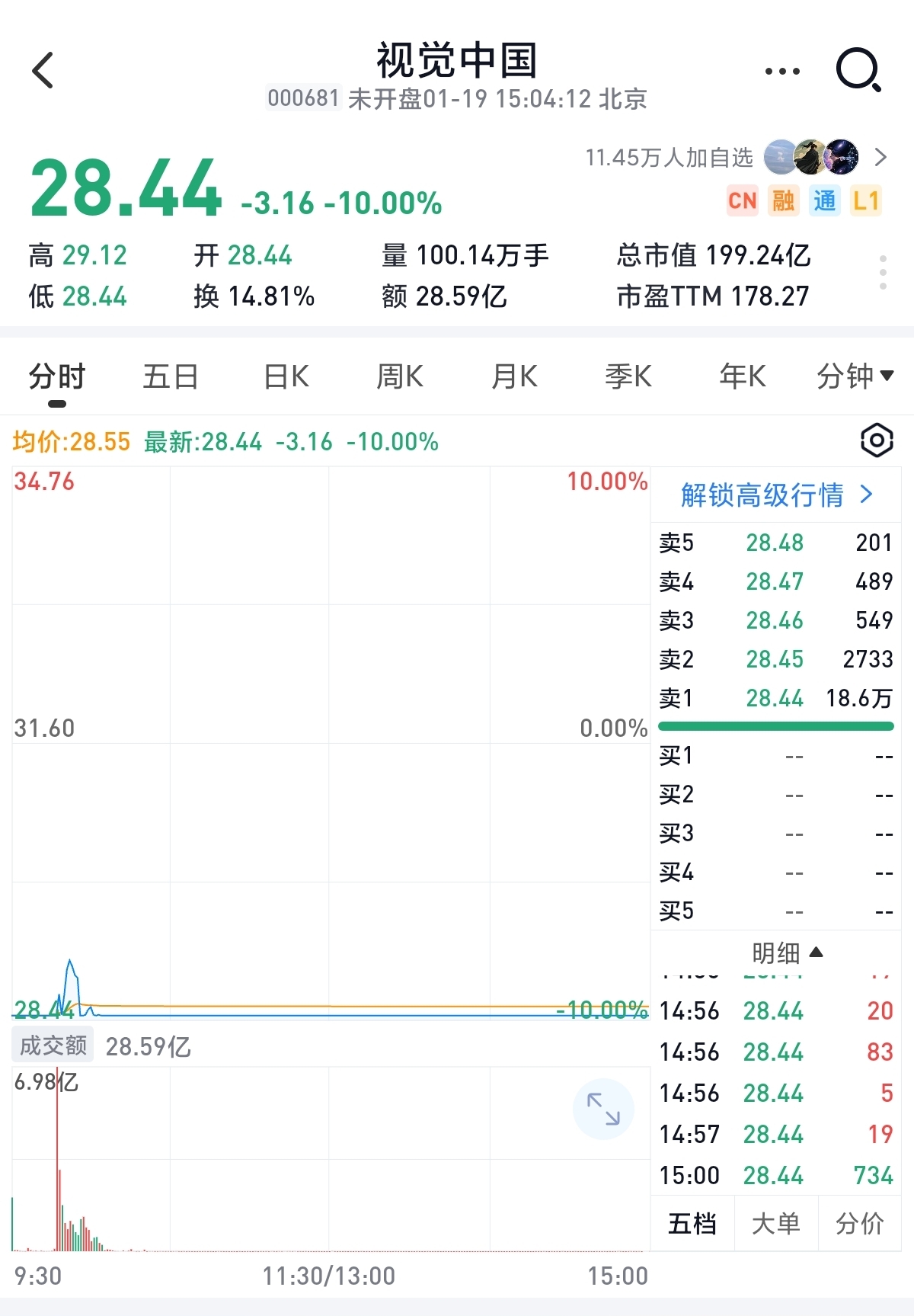
Task: Select the 五档 tab
Action: (692, 1224)
